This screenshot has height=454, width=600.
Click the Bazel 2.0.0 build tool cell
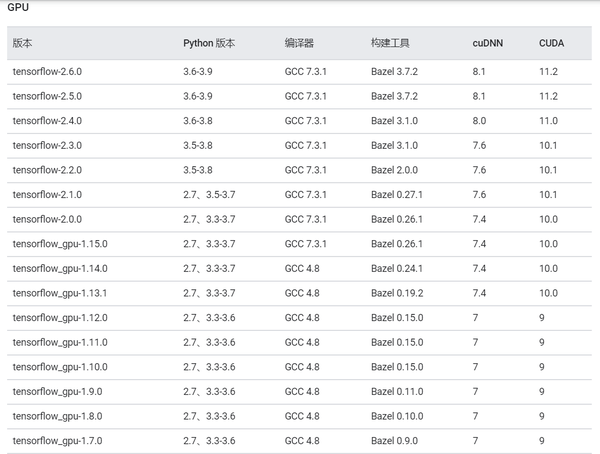point(394,170)
